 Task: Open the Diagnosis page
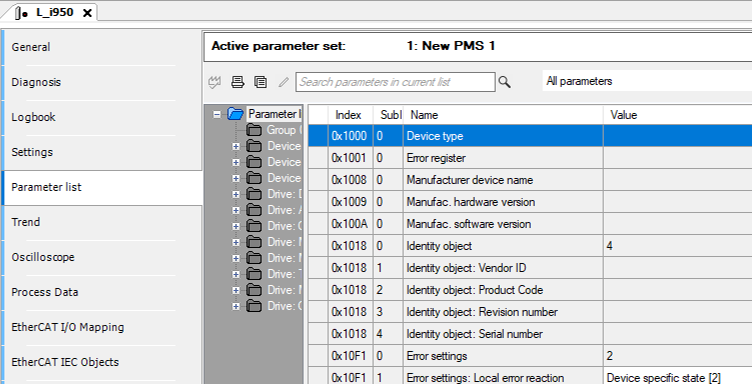36,82
